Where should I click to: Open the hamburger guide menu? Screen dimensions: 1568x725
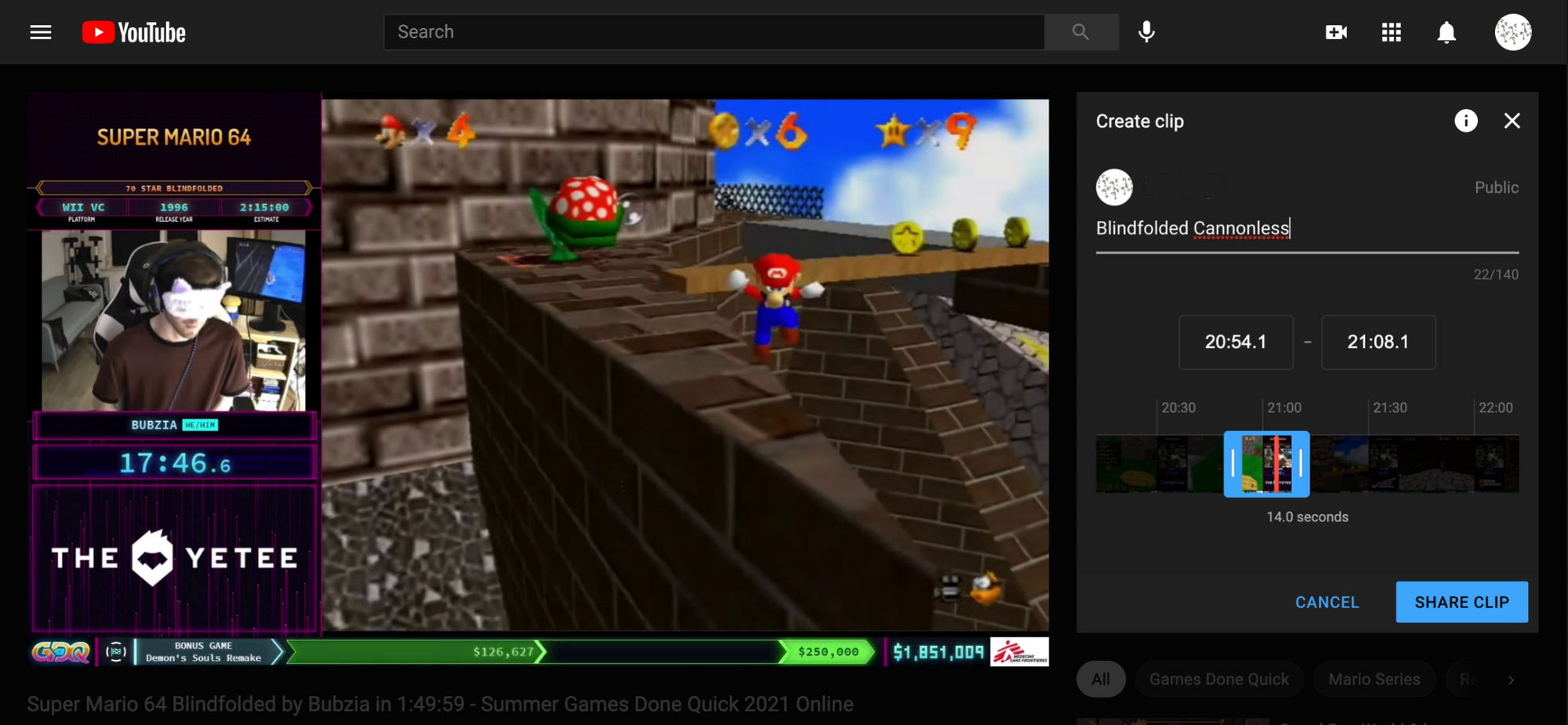click(41, 32)
